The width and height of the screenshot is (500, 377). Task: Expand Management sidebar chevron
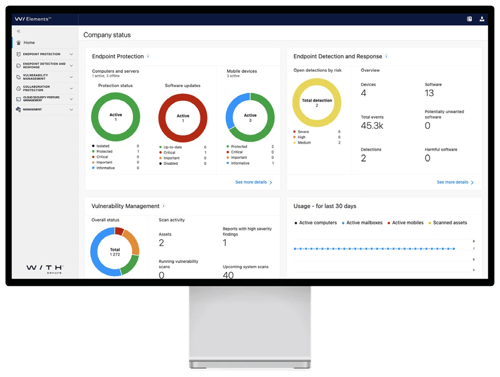point(71,109)
